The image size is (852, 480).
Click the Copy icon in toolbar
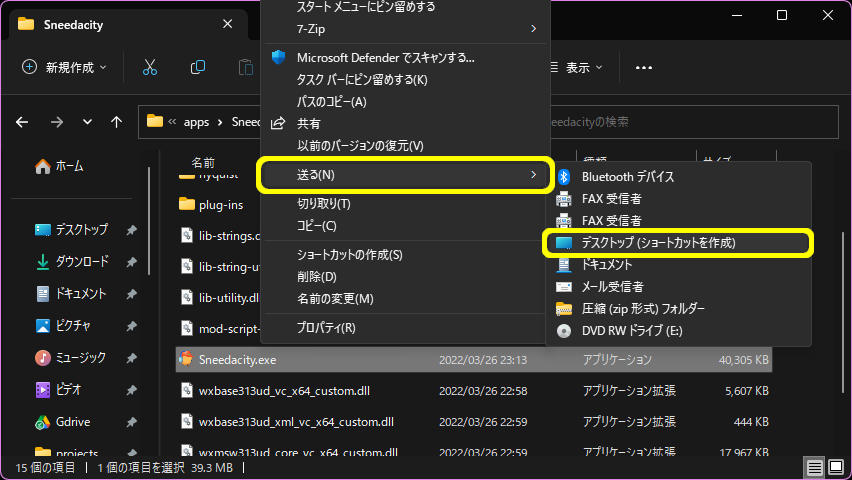(x=198, y=67)
